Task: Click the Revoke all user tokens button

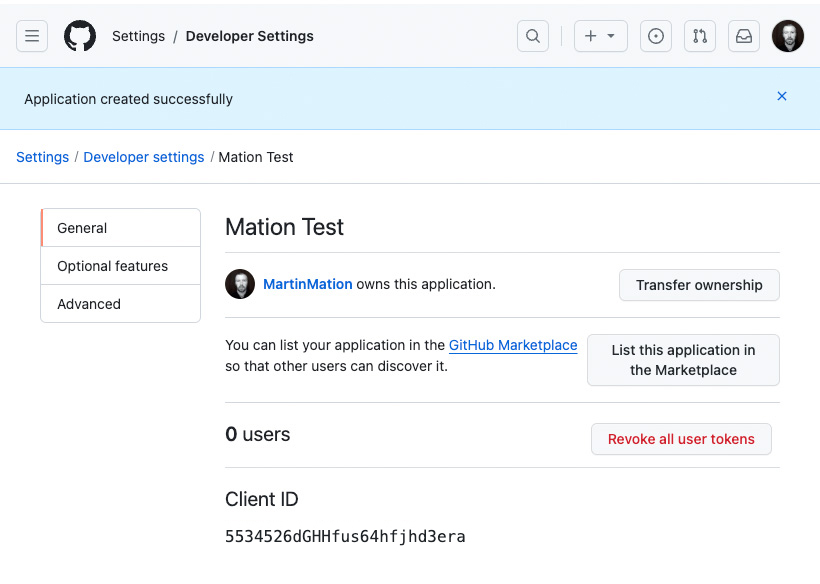Action: pyautogui.click(x=681, y=439)
